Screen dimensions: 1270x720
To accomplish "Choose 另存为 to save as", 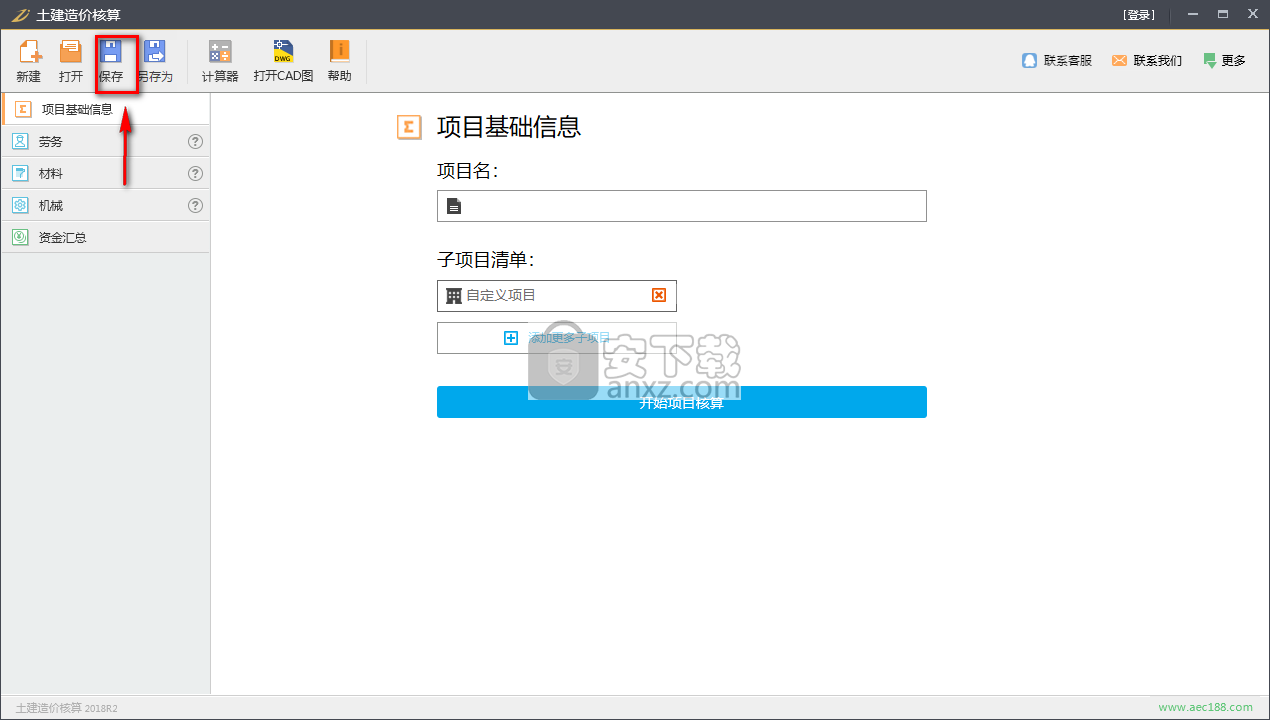I will click(x=155, y=61).
